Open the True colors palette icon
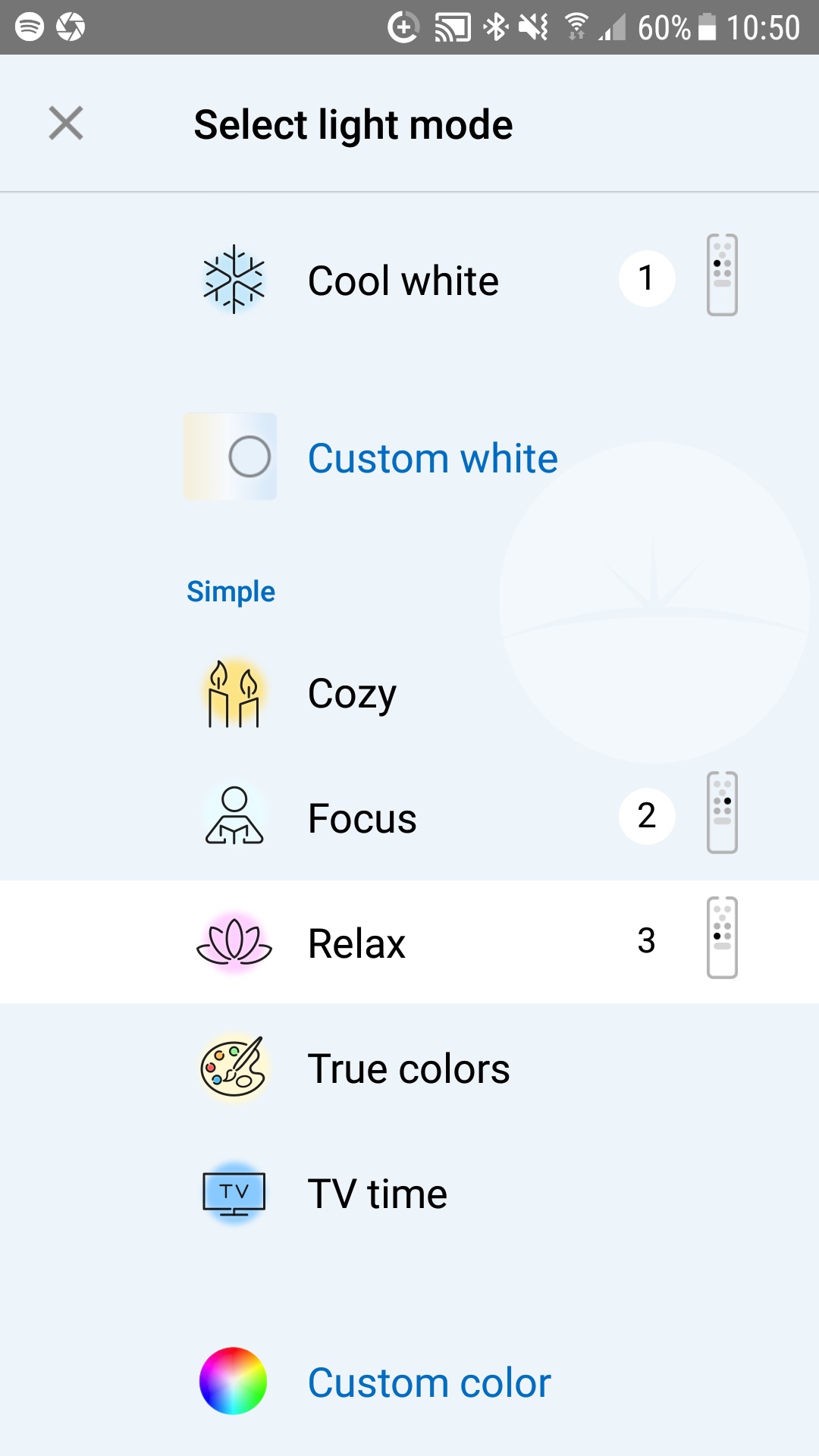 click(x=234, y=1067)
